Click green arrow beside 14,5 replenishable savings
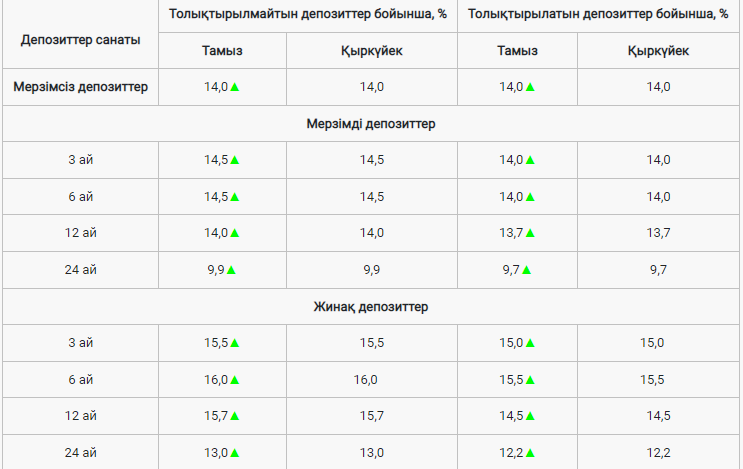 530,416
